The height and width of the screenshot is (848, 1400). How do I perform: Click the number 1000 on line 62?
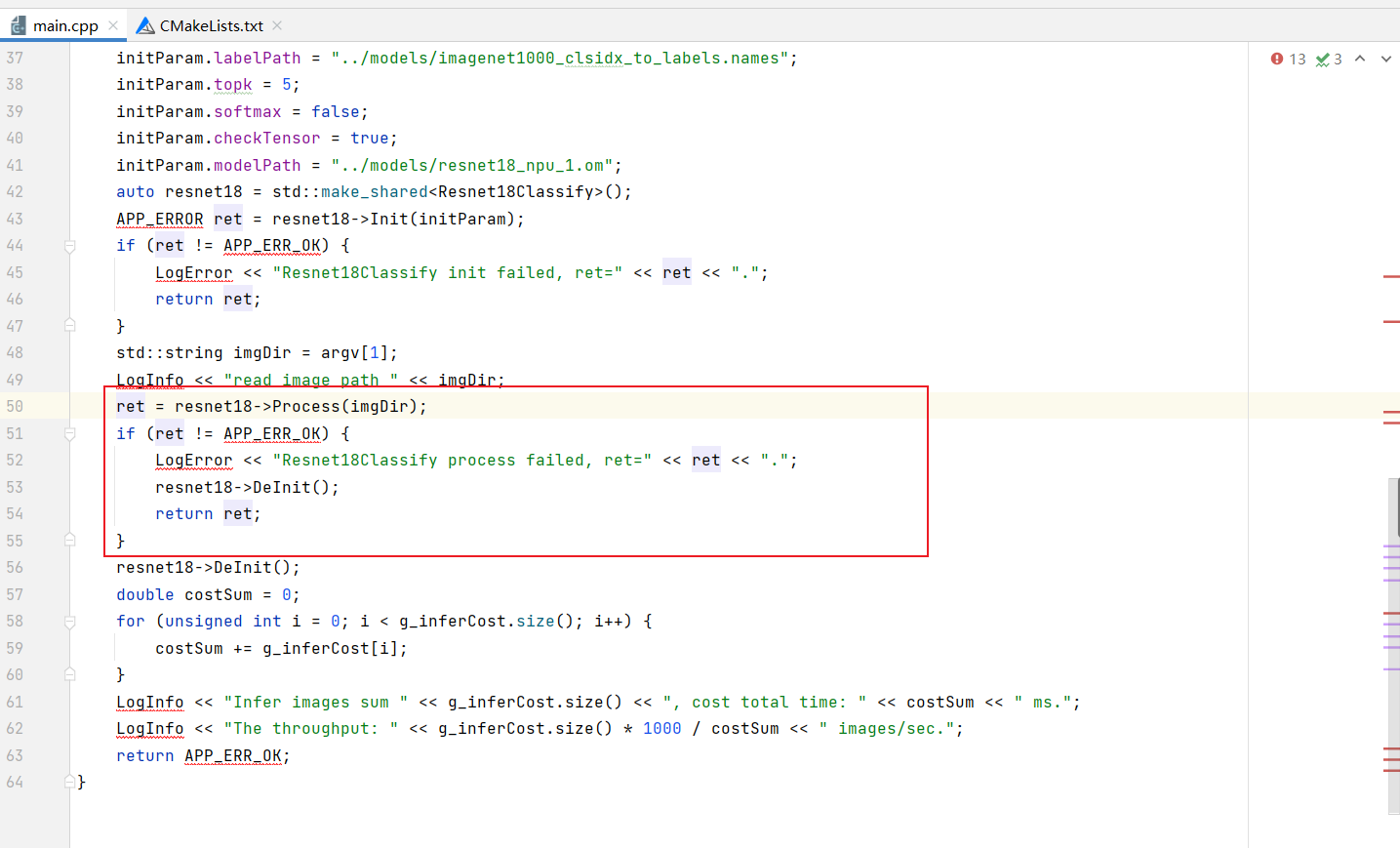click(662, 729)
